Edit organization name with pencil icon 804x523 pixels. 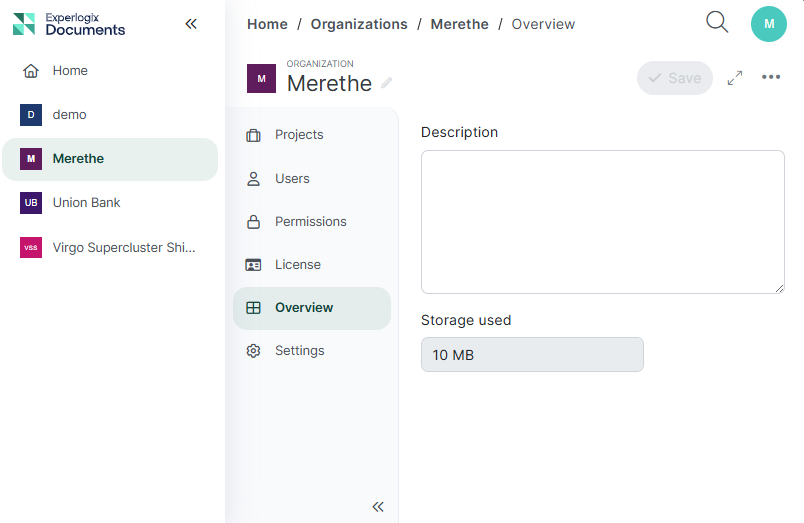point(387,83)
